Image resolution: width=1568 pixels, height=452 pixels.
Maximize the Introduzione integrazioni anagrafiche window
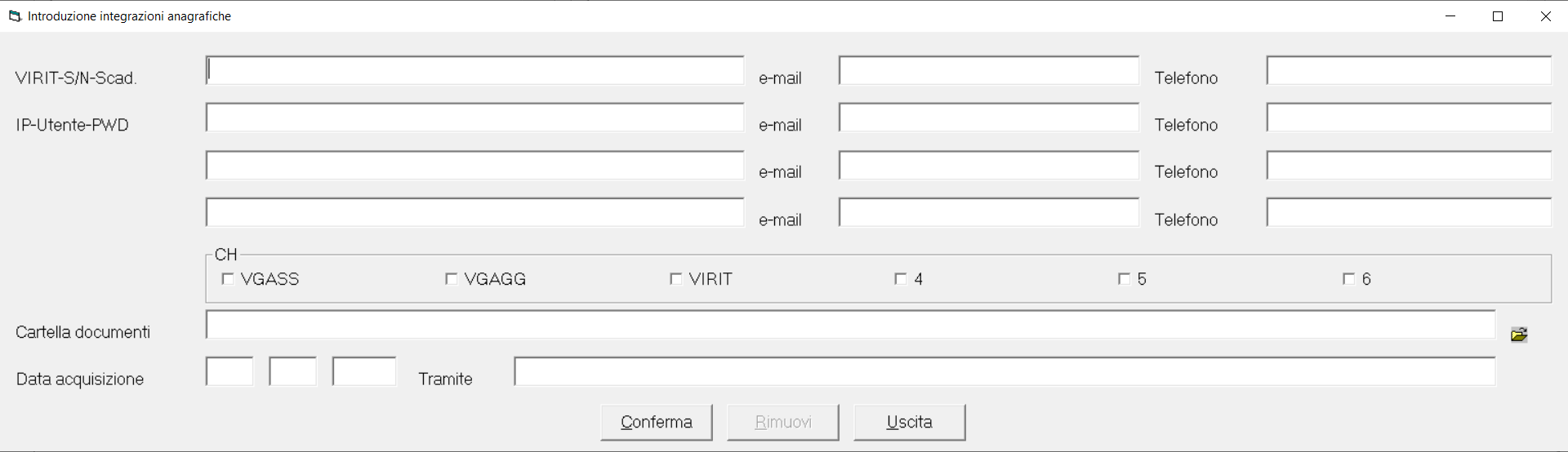[1498, 16]
